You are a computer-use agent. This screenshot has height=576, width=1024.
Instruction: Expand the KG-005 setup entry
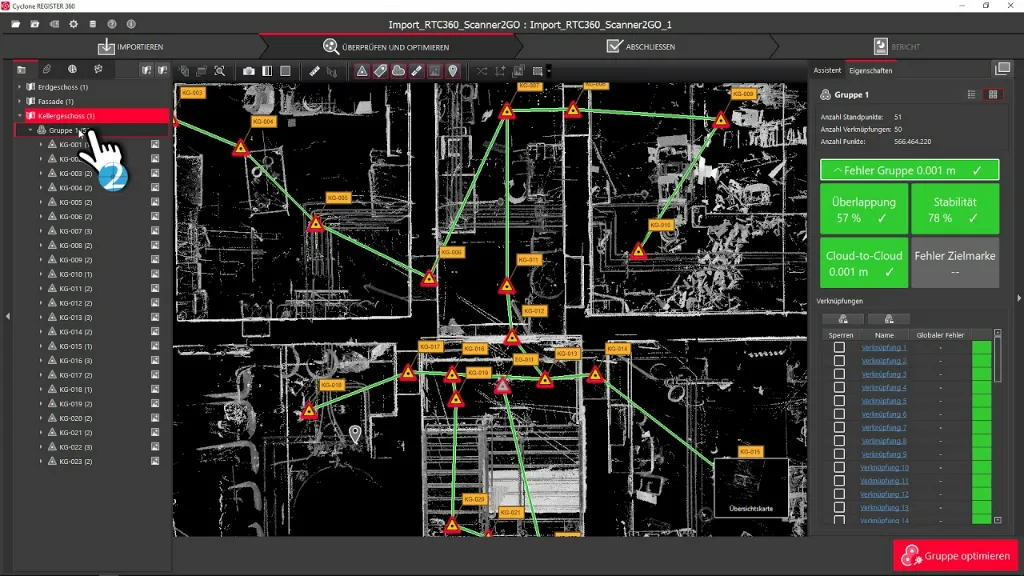tap(41, 202)
